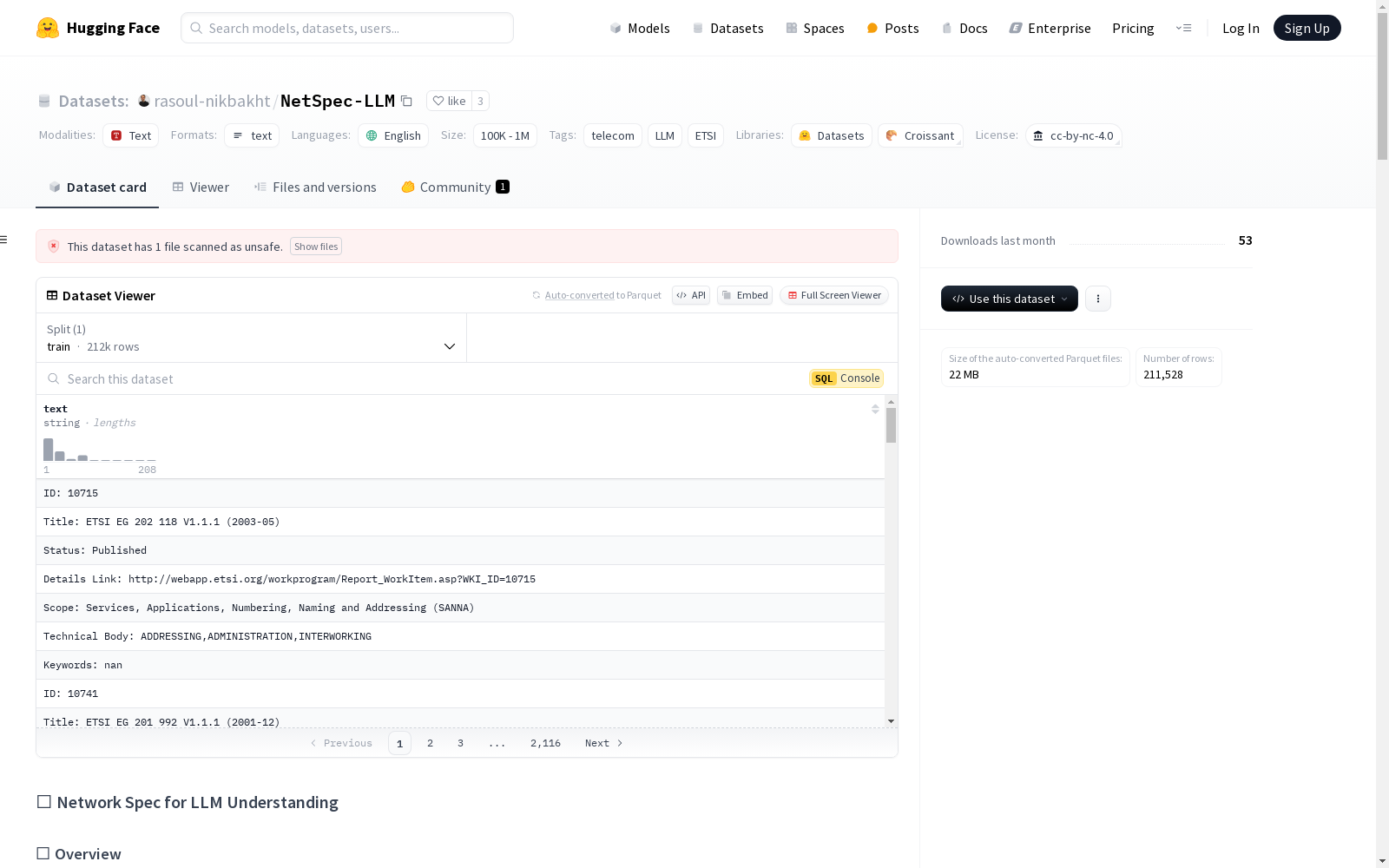Open Files and versions tab
The image size is (1389, 868).
(315, 187)
